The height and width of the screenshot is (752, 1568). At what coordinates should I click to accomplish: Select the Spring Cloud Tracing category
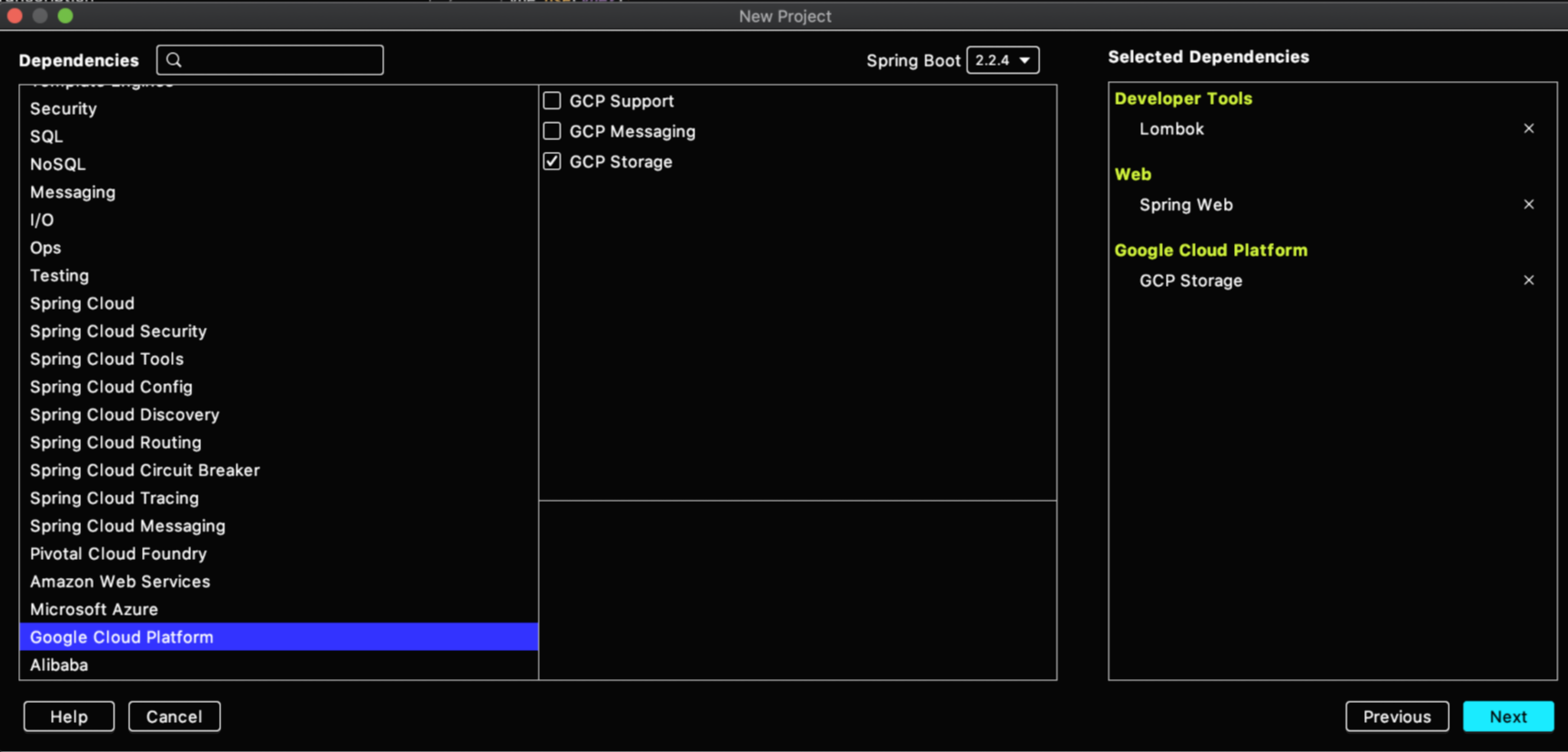[x=278, y=498]
